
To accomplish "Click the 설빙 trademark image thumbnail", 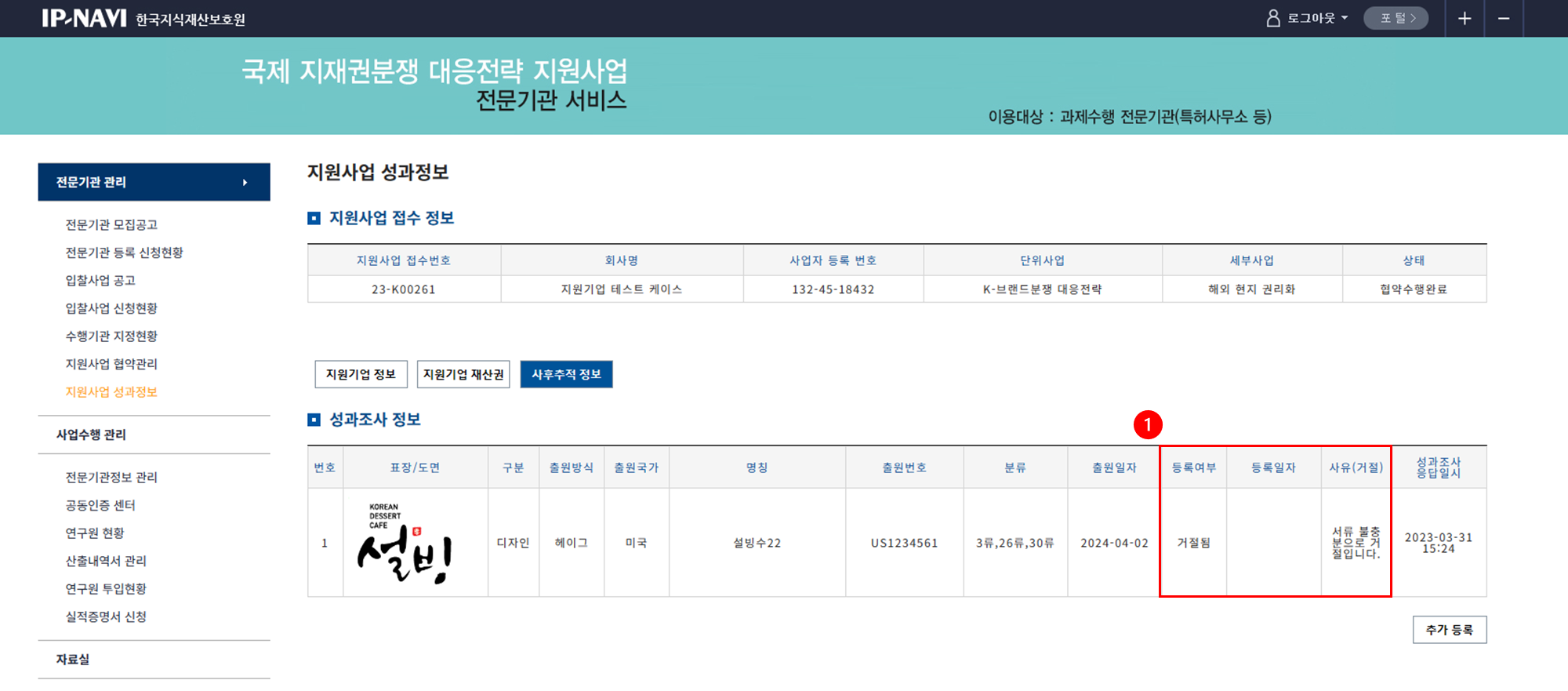I will tap(405, 544).
